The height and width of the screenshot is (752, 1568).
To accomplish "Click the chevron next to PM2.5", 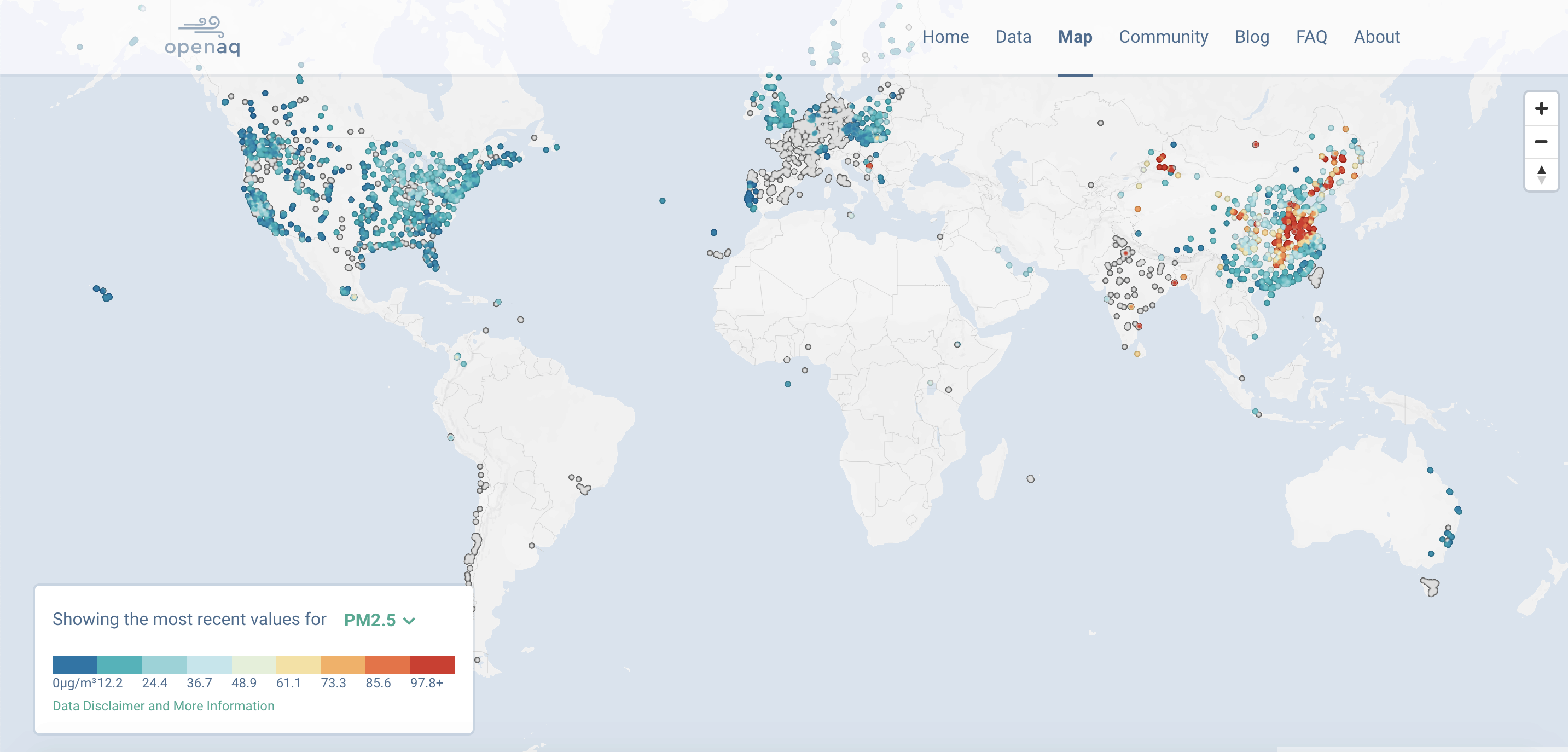I will point(410,621).
